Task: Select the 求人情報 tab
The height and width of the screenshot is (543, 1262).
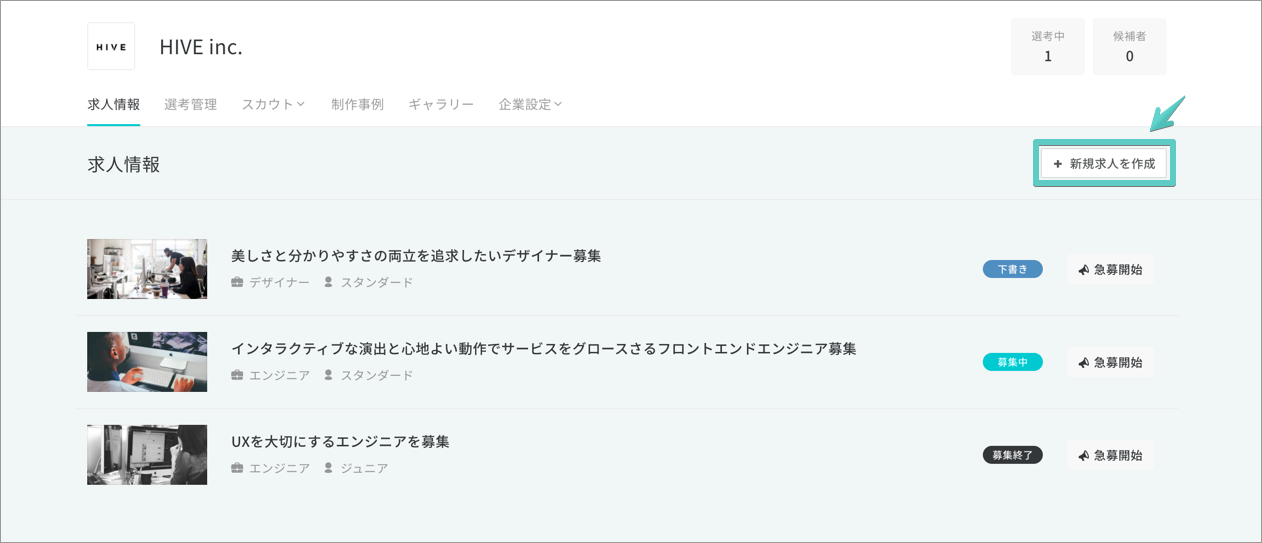Action: point(113,104)
